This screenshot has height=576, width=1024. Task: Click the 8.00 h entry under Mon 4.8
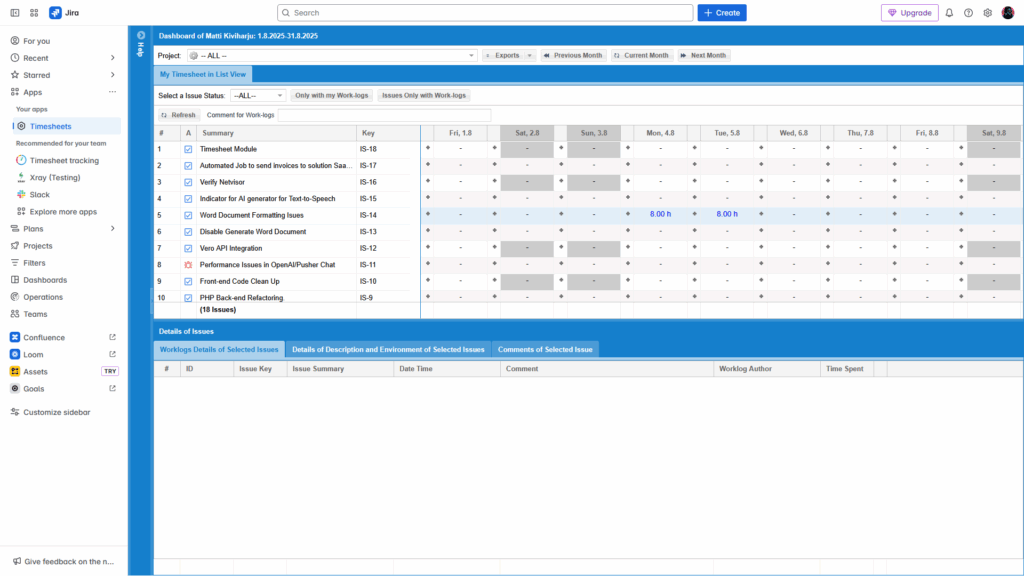(x=660, y=214)
